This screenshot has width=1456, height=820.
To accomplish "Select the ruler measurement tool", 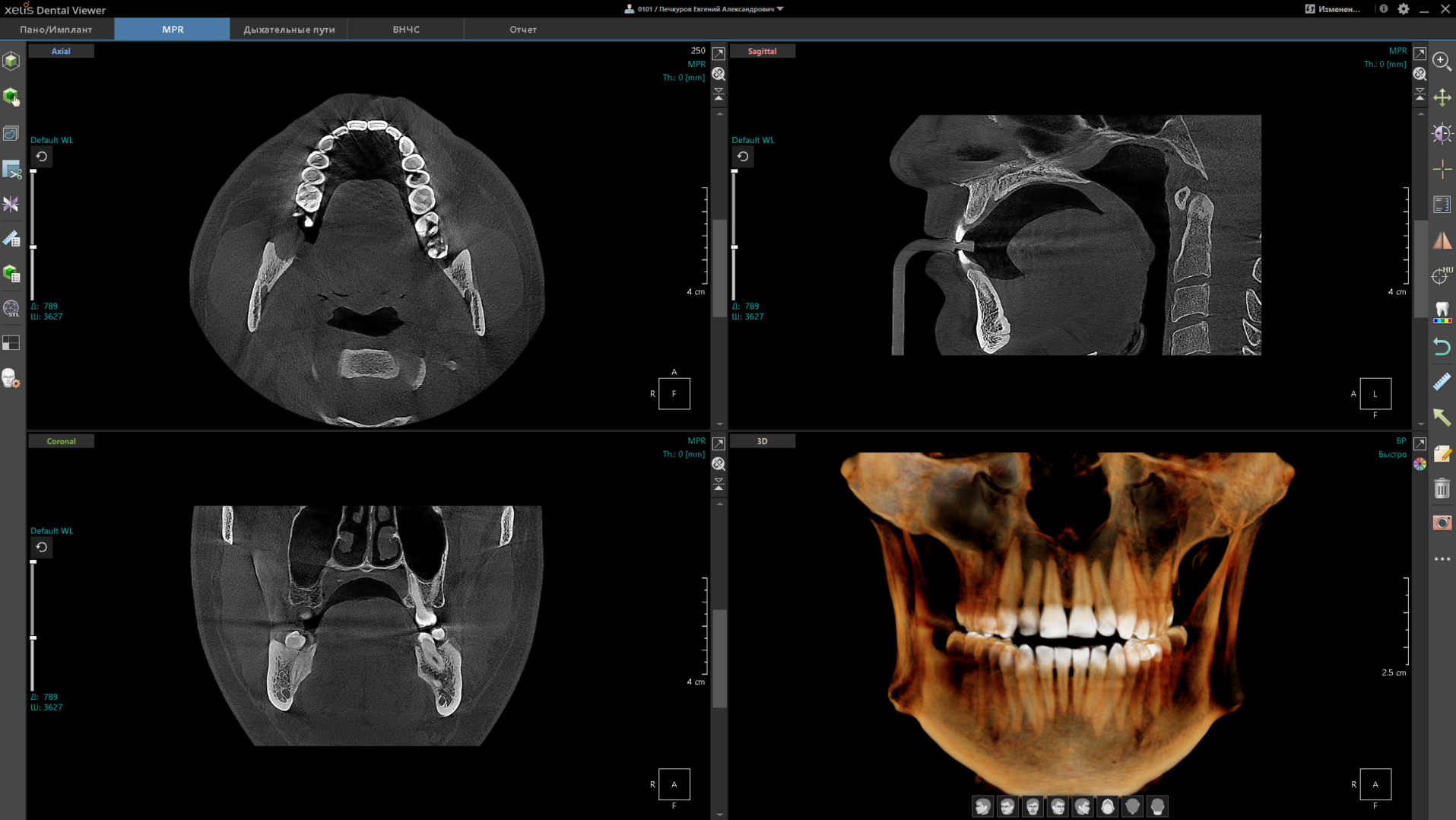I will click(1442, 382).
